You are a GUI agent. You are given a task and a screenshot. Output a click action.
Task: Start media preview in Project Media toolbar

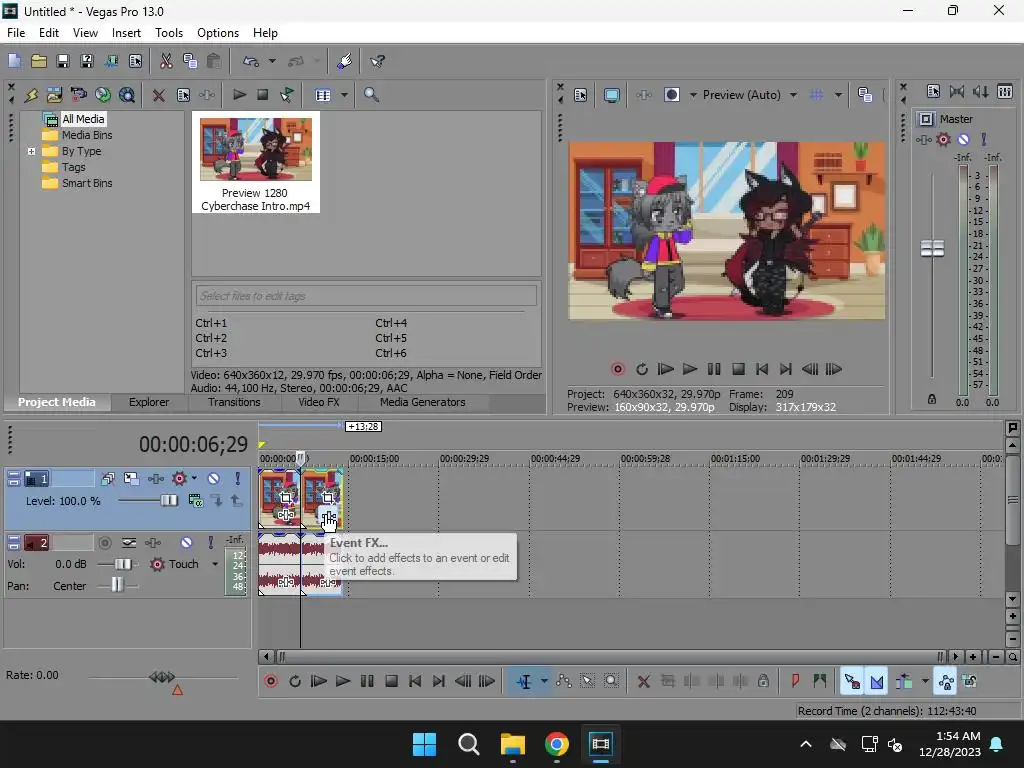(239, 95)
